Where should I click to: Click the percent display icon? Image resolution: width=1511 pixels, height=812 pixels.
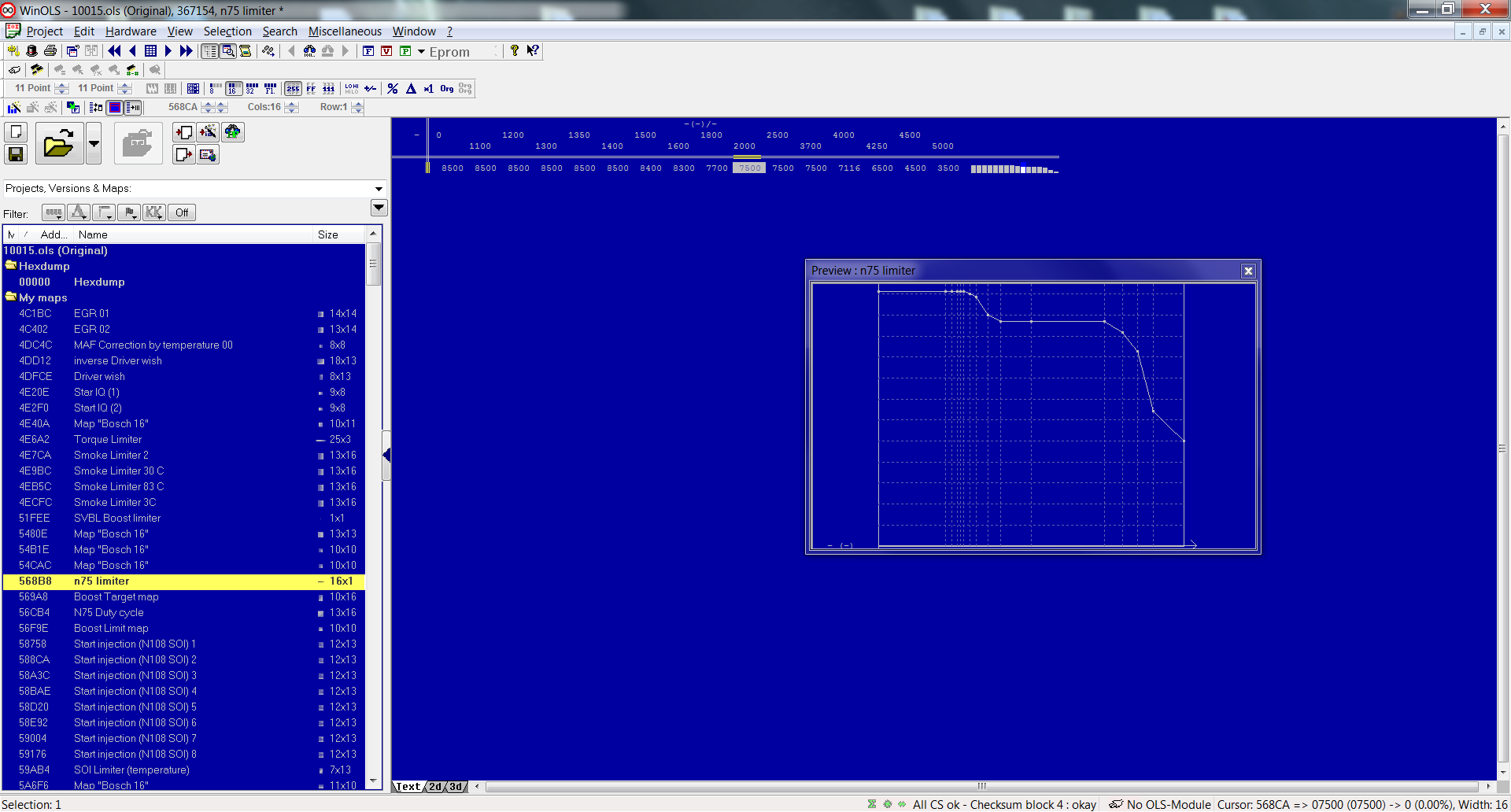[393, 89]
